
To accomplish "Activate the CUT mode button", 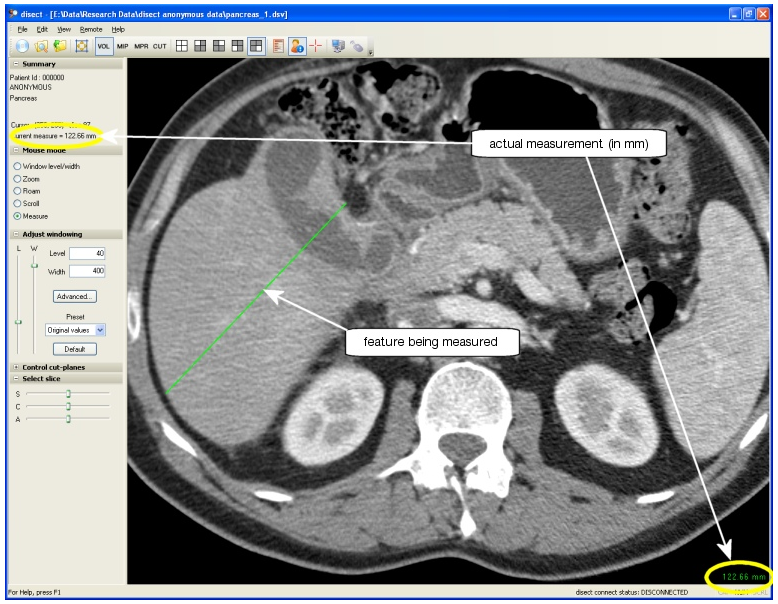I will coord(159,46).
